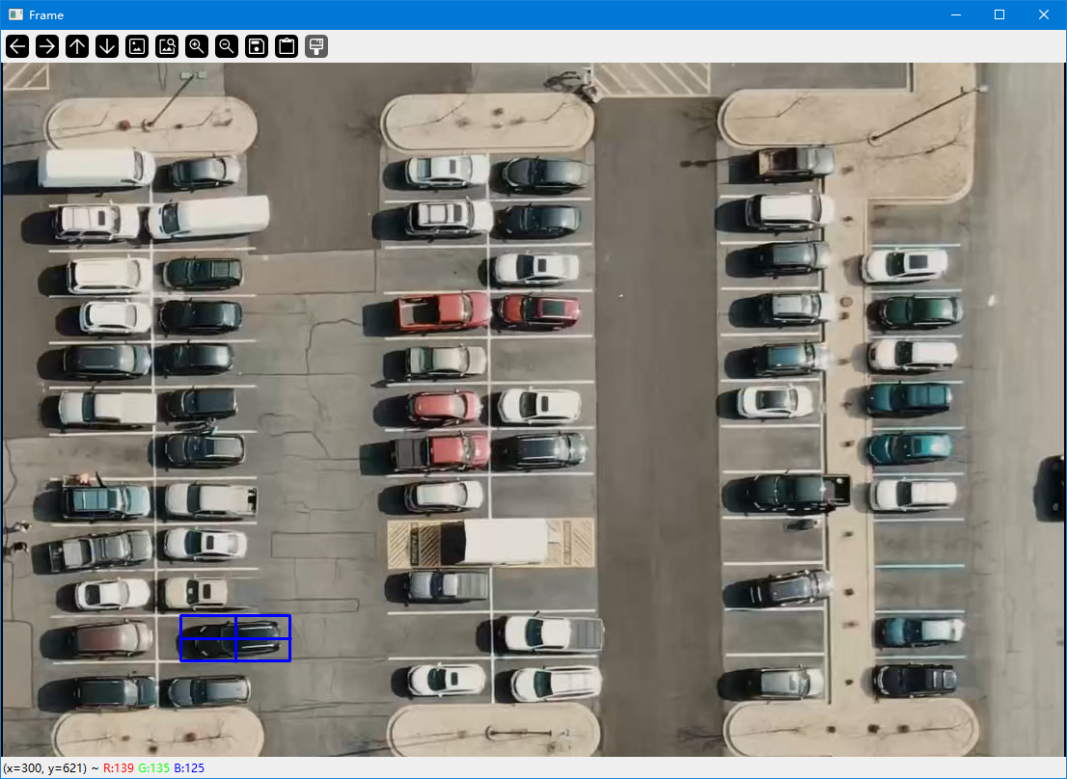Click the green G:135 value in the status bar
The width and height of the screenshot is (1067, 779).
click(154, 768)
